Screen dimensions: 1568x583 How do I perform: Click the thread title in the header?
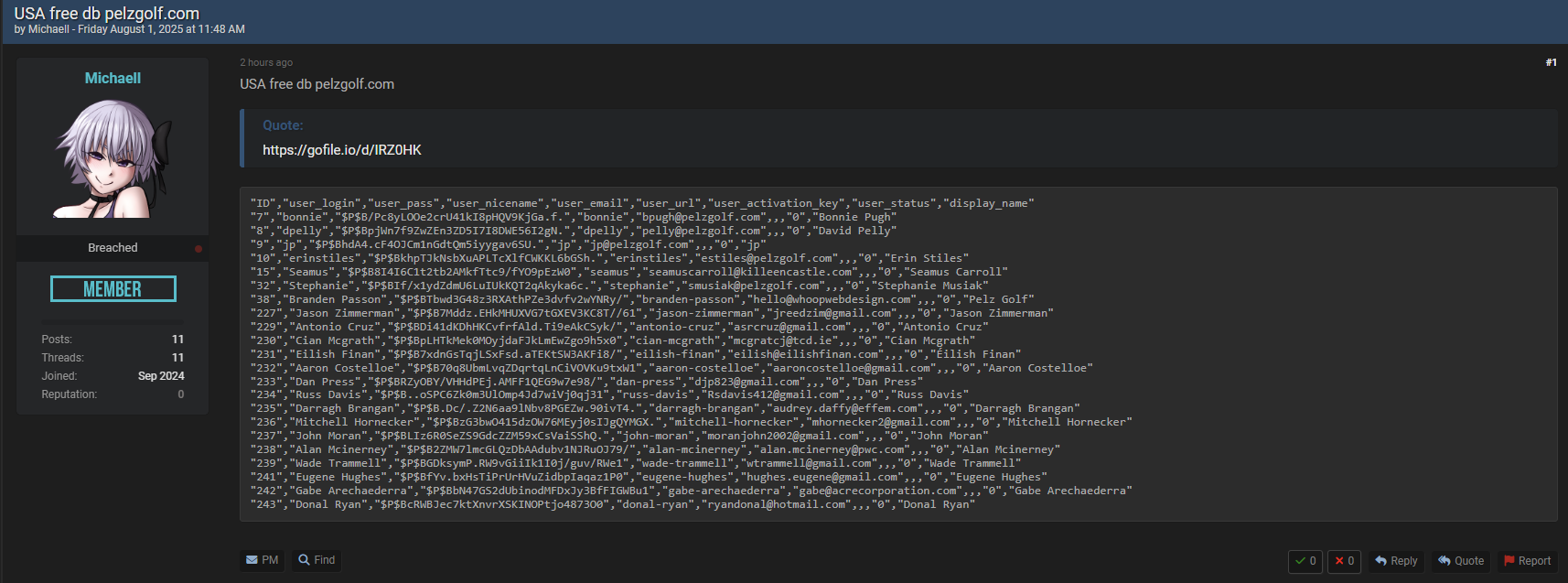click(x=106, y=14)
